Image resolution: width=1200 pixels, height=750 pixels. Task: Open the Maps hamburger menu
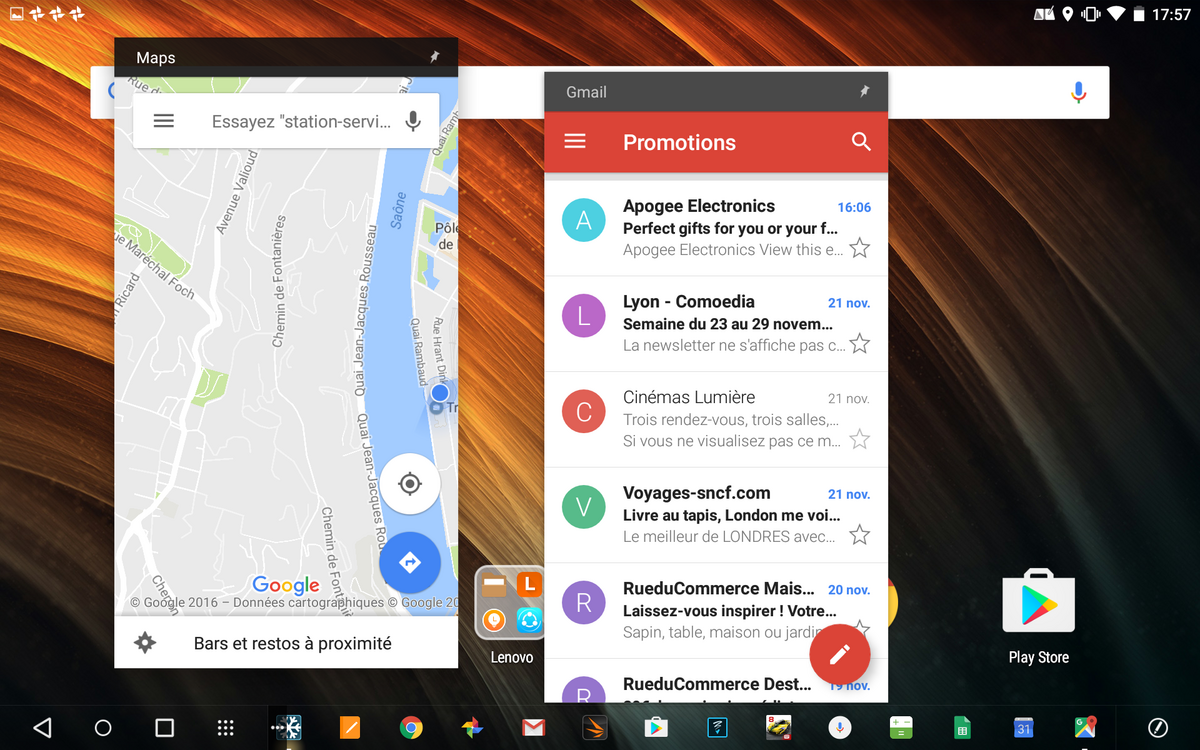164,121
